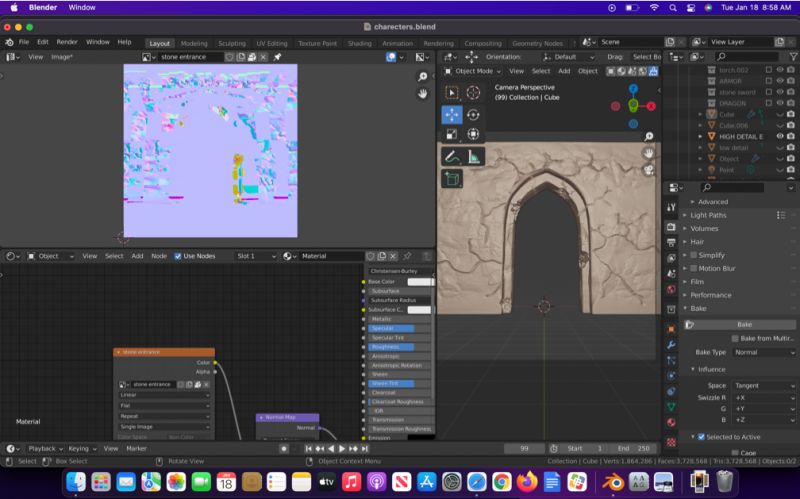Toggle the Use Nodes checkbox

tap(178, 256)
